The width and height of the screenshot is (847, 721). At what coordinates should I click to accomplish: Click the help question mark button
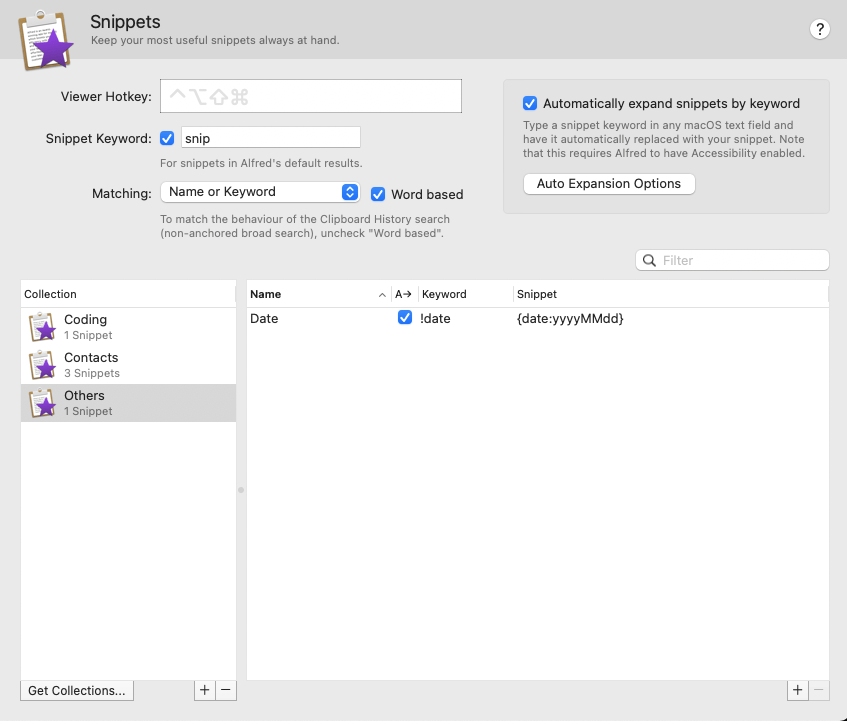819,29
